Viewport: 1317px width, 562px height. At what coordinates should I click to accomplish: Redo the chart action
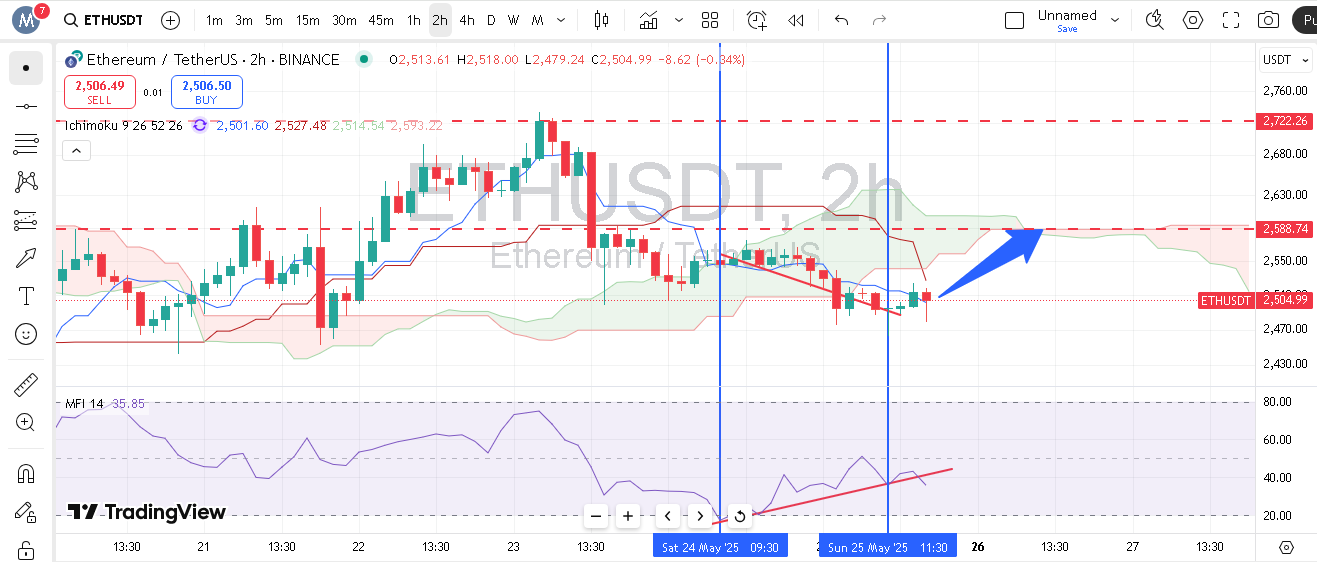[879, 20]
